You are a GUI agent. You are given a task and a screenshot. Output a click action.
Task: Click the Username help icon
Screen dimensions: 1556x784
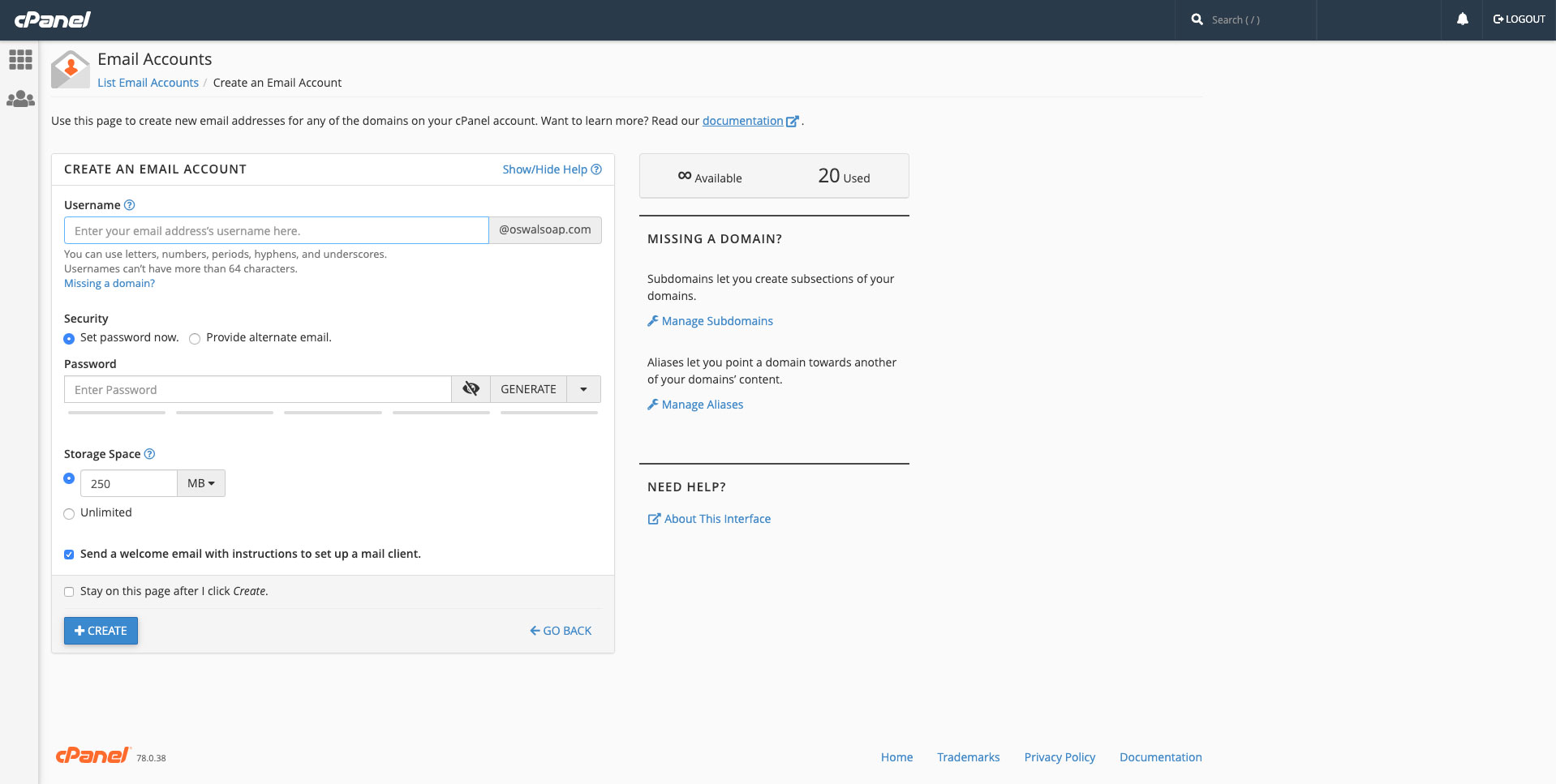click(130, 205)
